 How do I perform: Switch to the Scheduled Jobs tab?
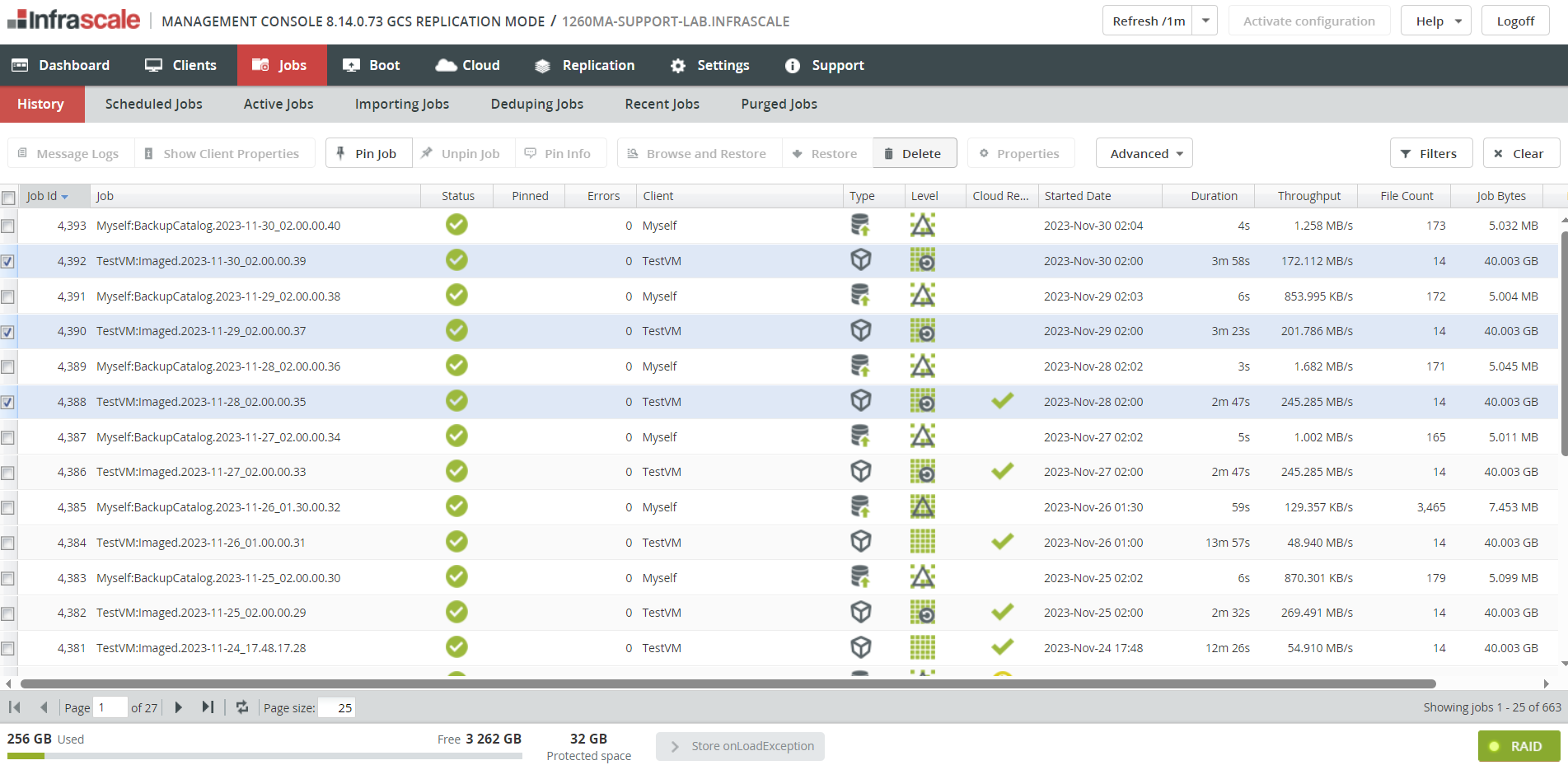coord(153,104)
